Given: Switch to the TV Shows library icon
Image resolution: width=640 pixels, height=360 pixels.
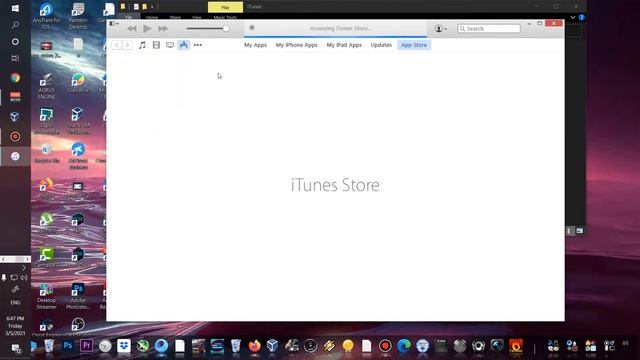Looking at the screenshot, I should [x=170, y=45].
